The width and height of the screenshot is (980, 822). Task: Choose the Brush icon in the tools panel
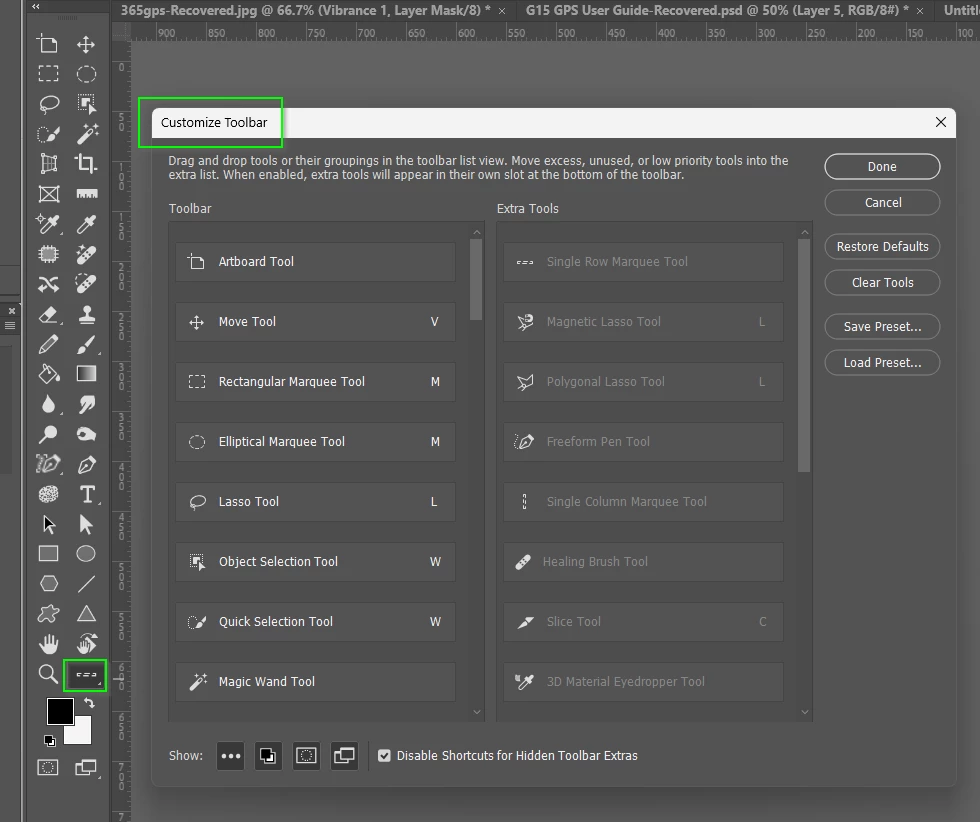click(87, 344)
